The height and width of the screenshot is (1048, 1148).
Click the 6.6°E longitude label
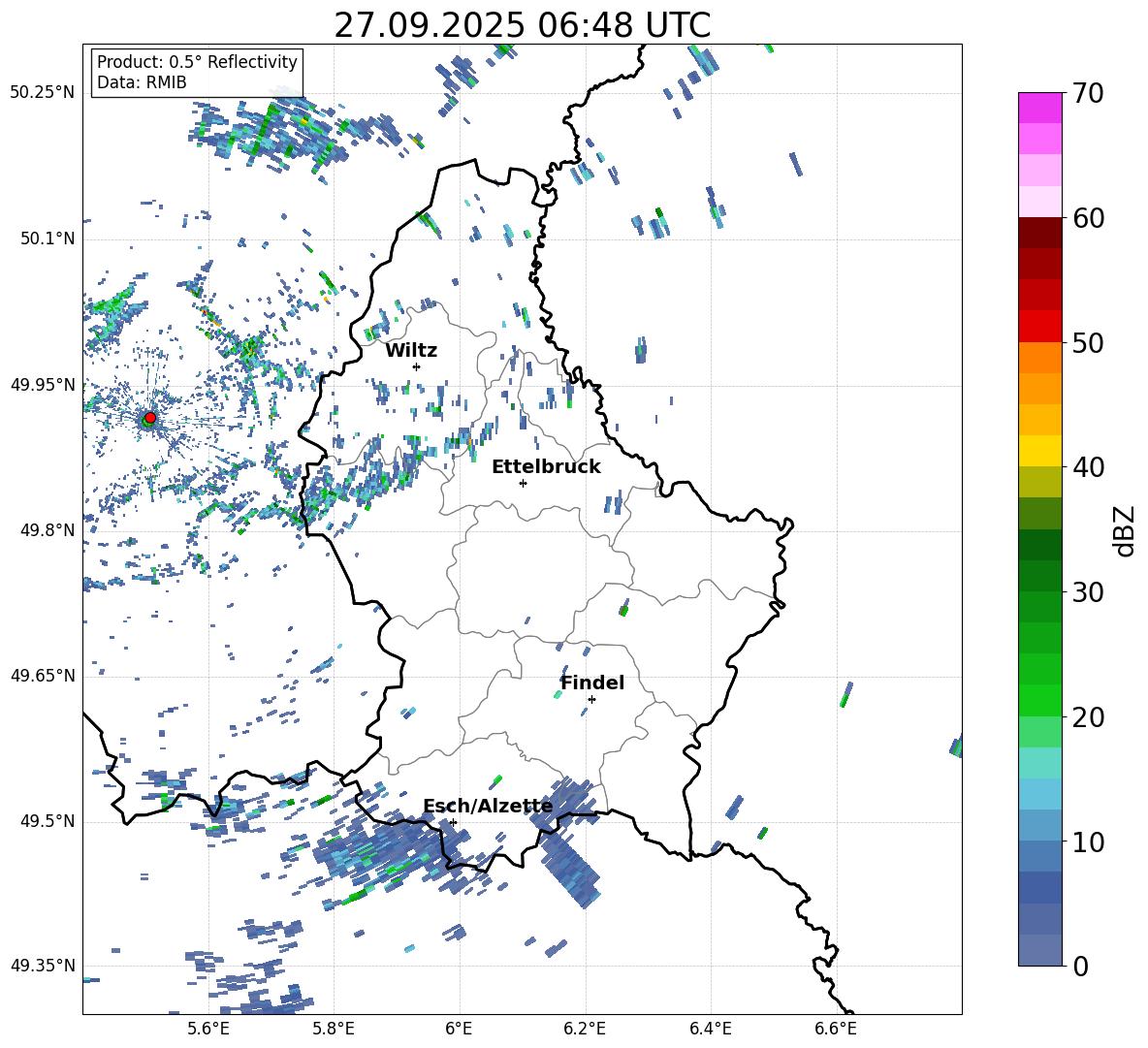pos(836,1029)
